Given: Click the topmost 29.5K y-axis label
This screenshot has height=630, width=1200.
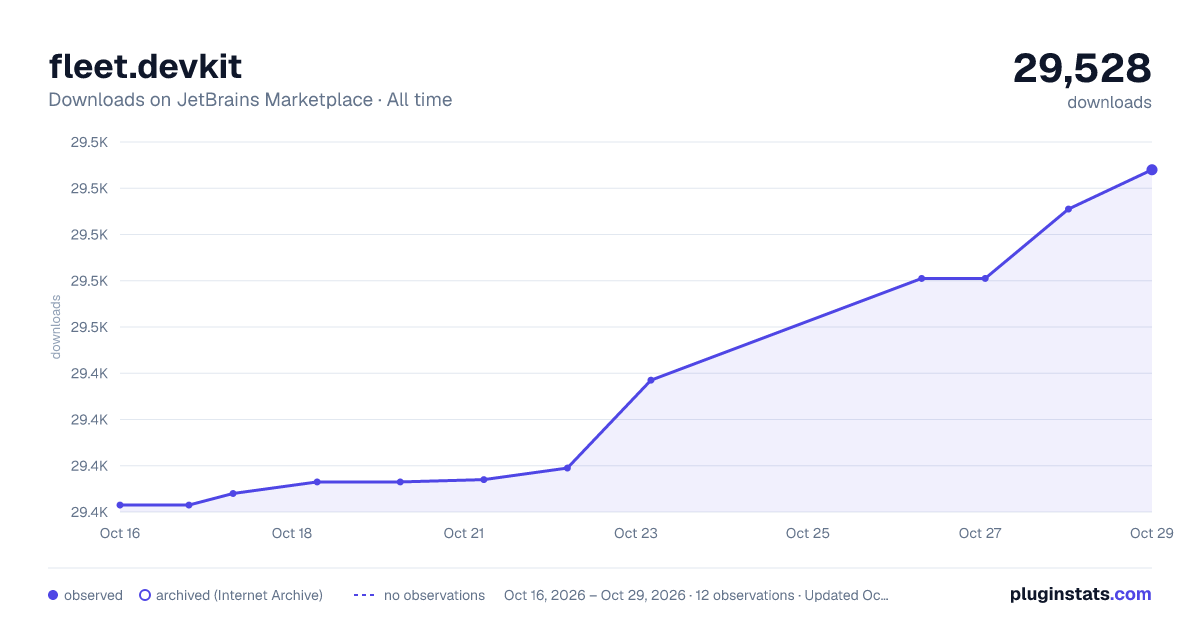Looking at the screenshot, I should point(89,142).
